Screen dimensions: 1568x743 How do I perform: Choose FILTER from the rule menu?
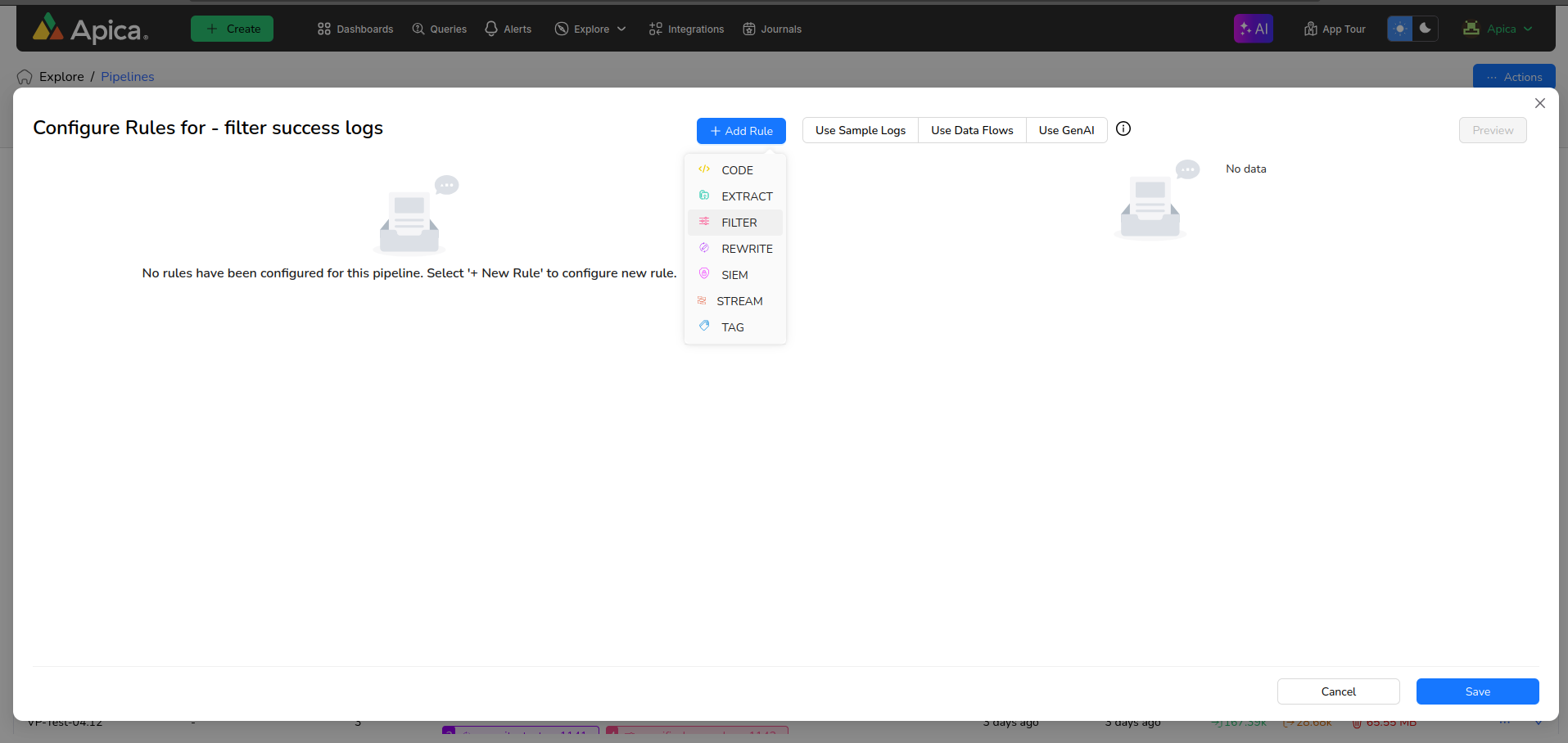pyautogui.click(x=739, y=223)
